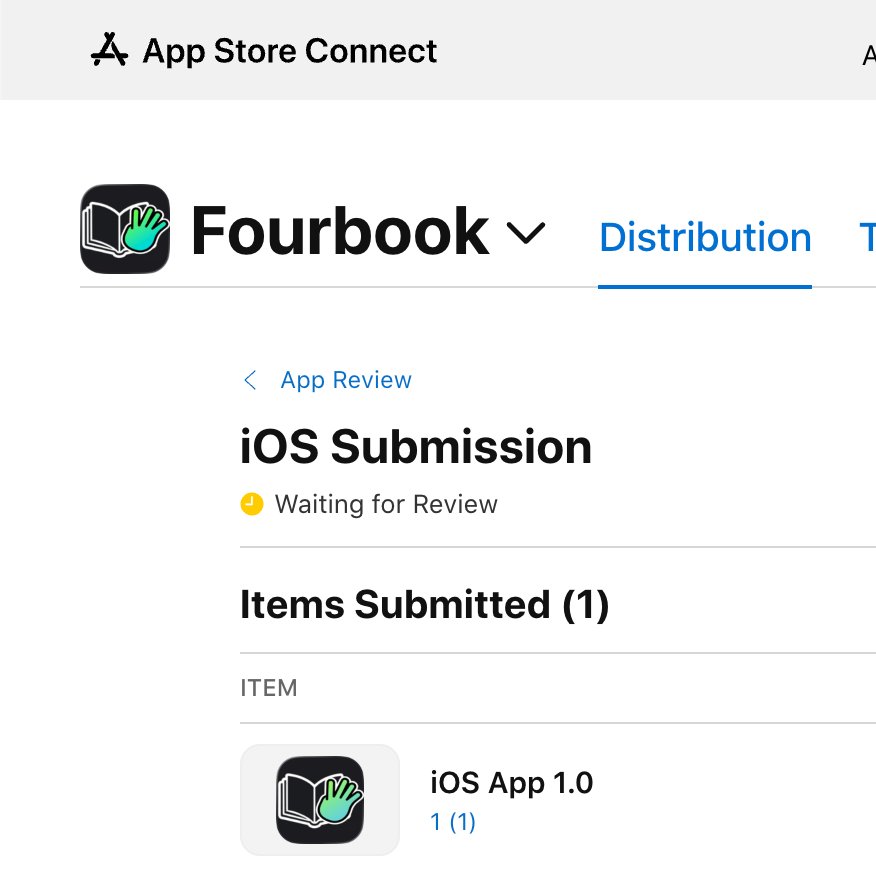Click the Fourbook app icon in header
Viewport: 876px width, 876px height.
tap(125, 228)
